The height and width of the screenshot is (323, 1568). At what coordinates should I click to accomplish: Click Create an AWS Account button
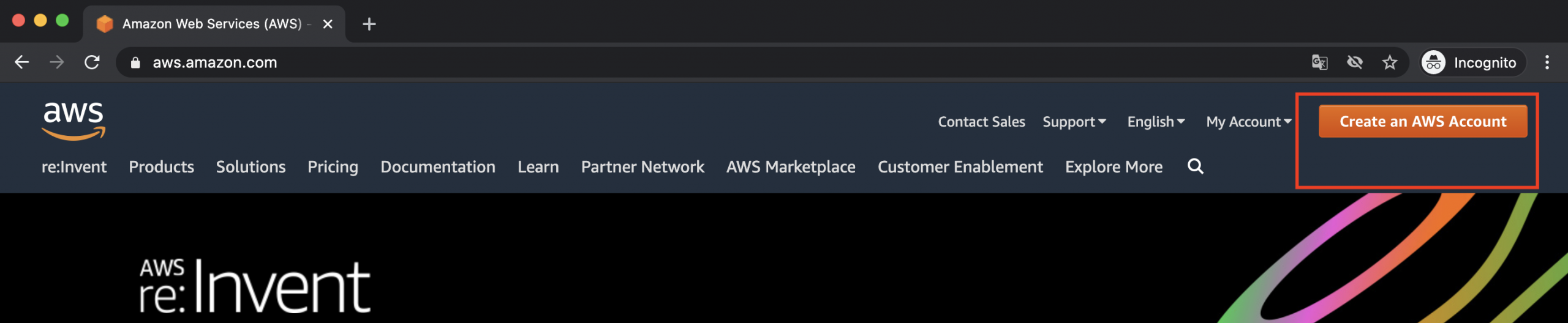pyautogui.click(x=1423, y=121)
